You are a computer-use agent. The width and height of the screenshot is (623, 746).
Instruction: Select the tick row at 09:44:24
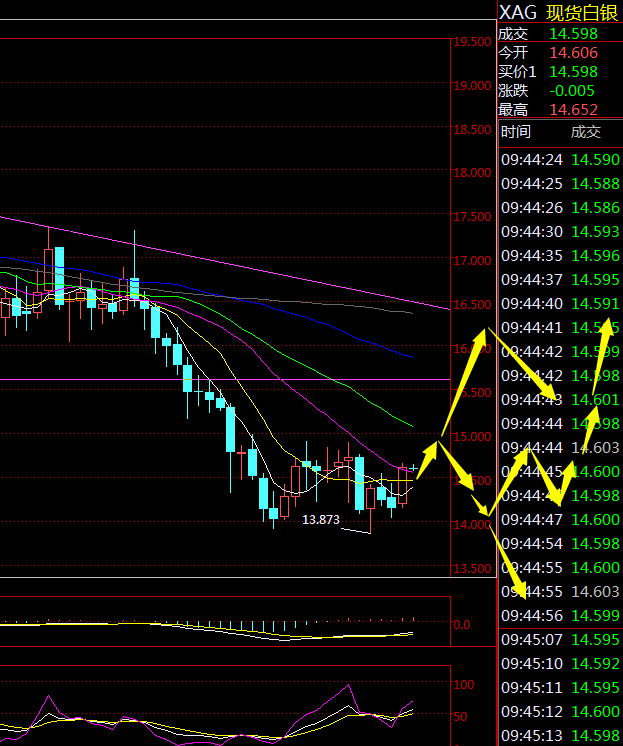tap(560, 160)
